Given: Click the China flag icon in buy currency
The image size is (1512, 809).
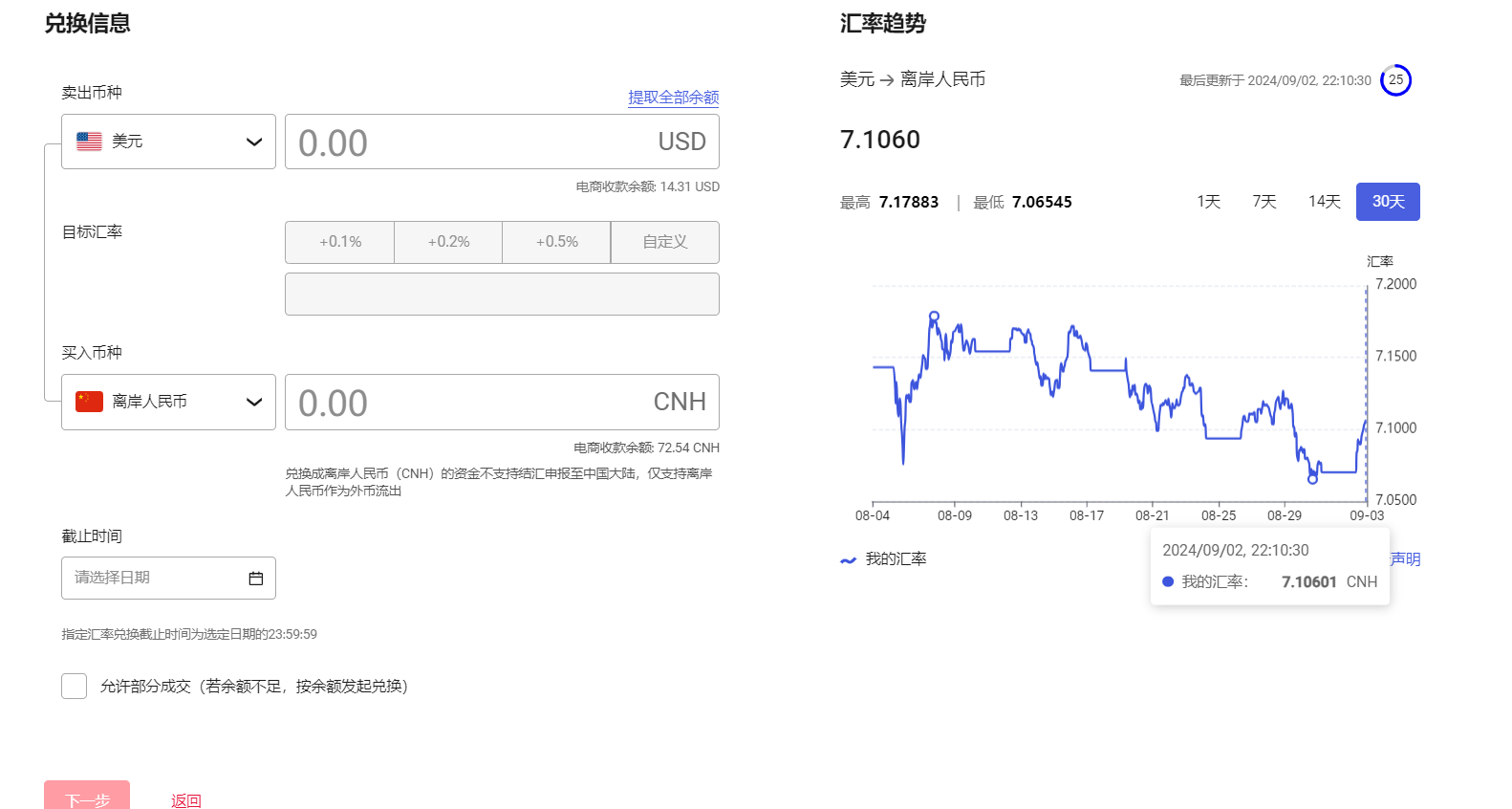Looking at the screenshot, I should [89, 402].
